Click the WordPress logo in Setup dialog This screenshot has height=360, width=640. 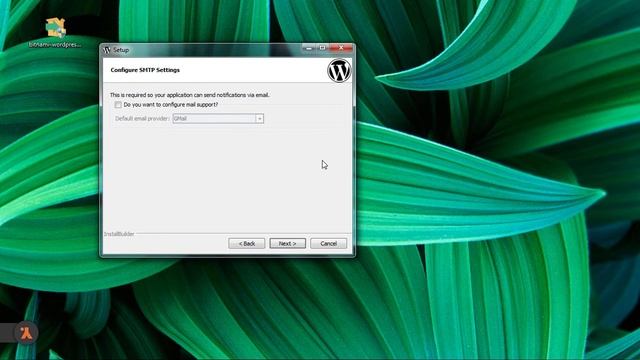pyautogui.click(x=339, y=70)
